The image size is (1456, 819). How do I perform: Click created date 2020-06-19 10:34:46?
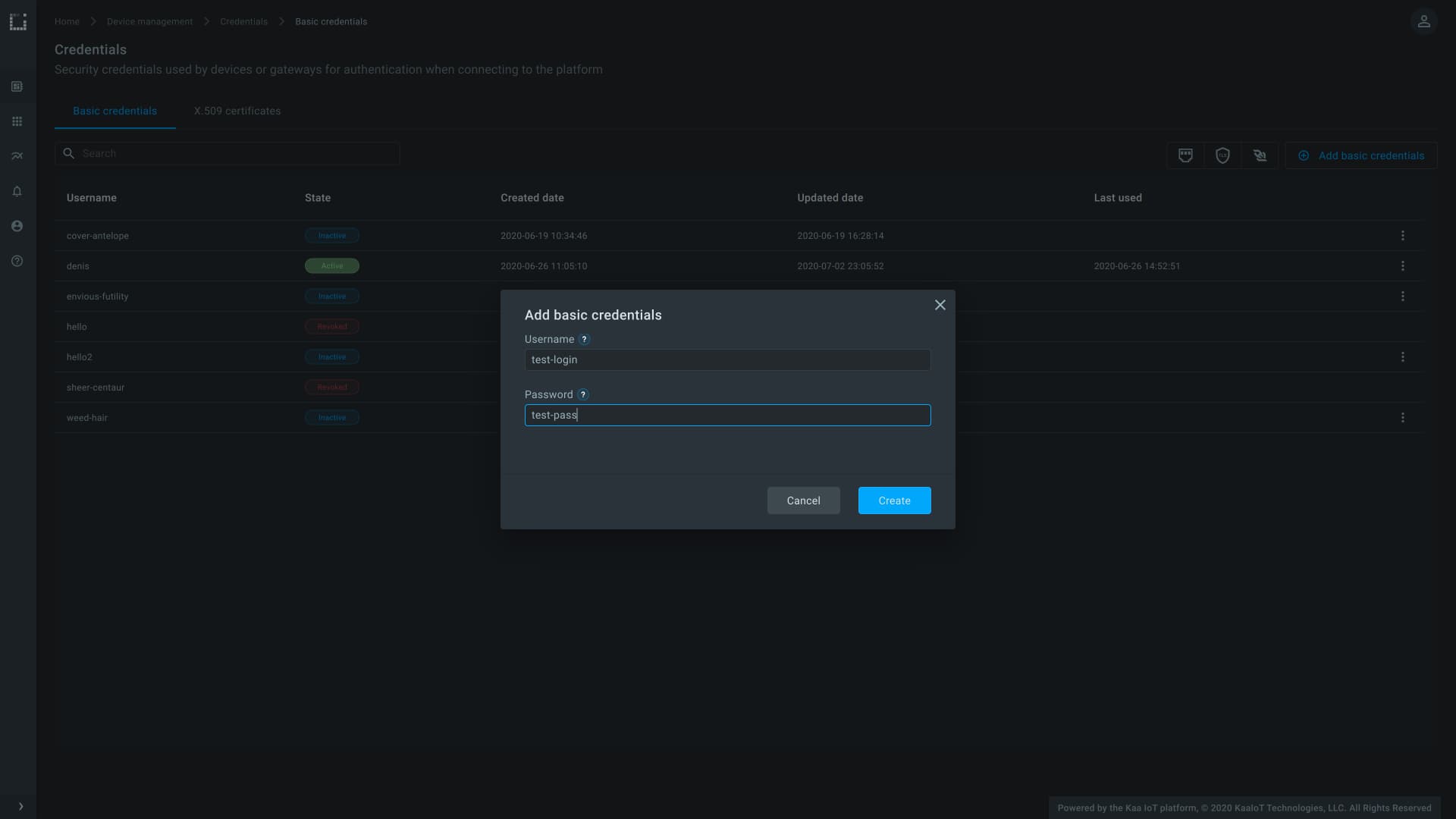[x=544, y=236]
